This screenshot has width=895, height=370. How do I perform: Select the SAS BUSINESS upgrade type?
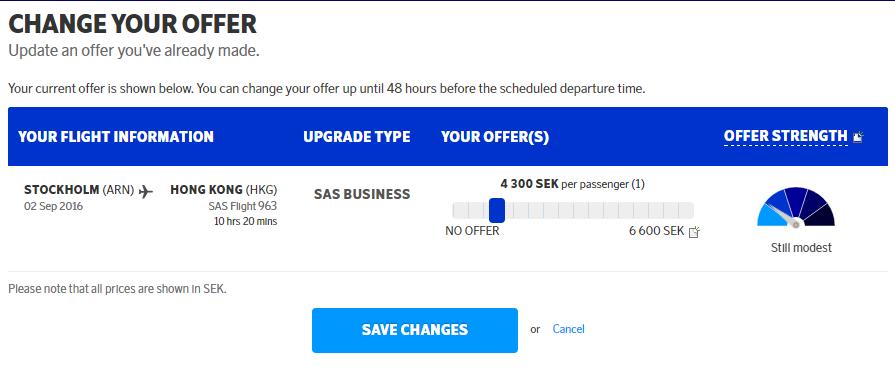pyautogui.click(x=362, y=194)
